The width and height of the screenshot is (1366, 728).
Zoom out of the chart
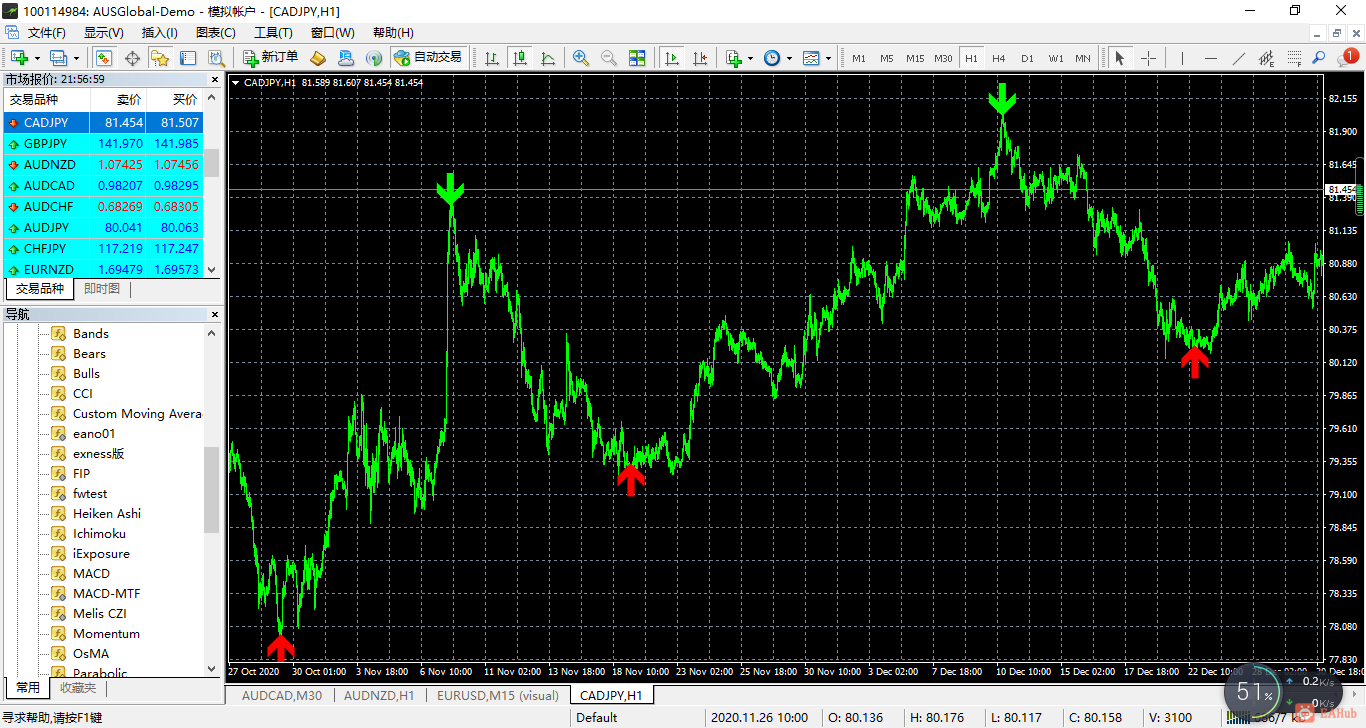pyautogui.click(x=608, y=58)
